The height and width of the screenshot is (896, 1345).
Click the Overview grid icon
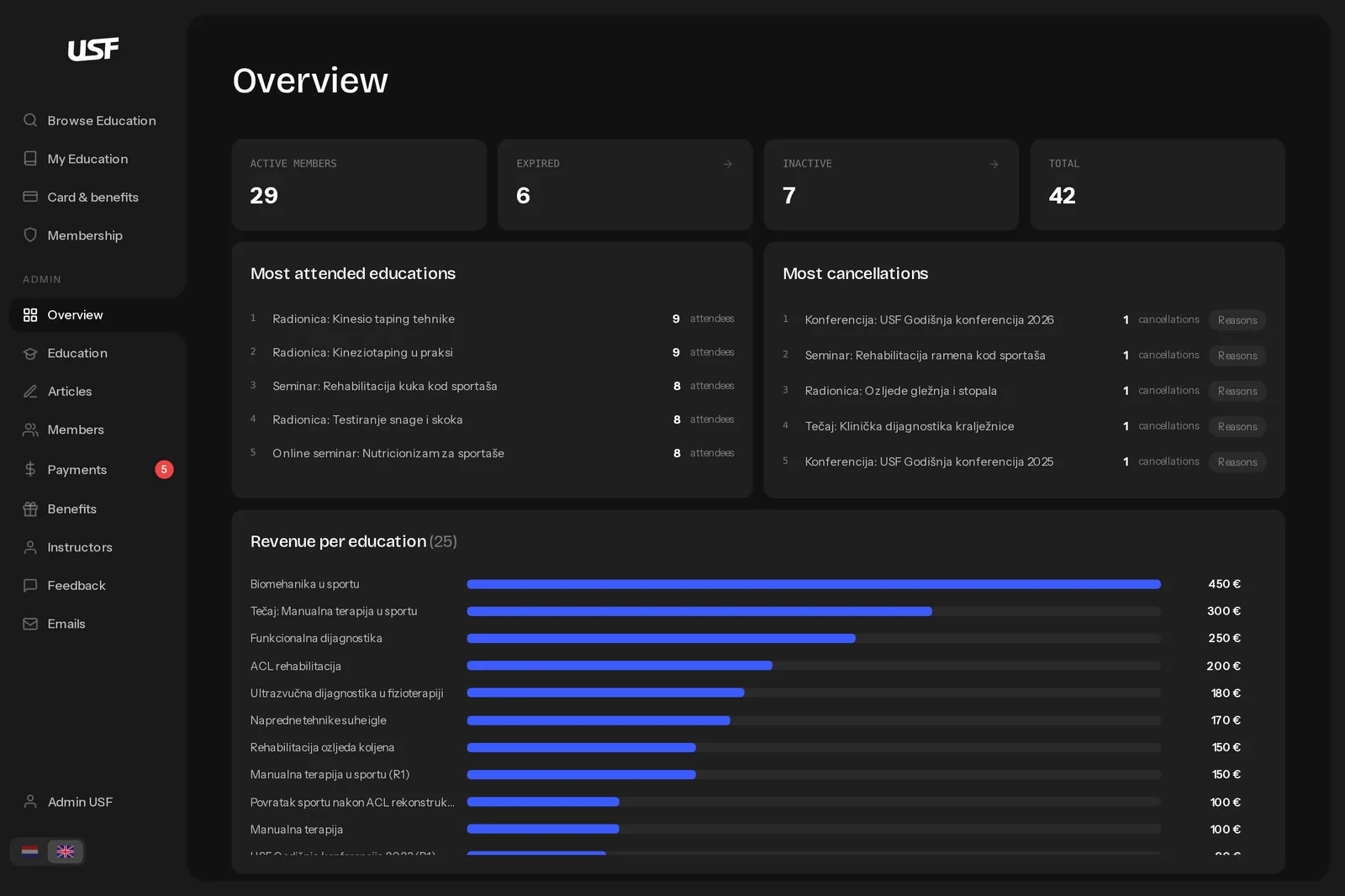(30, 315)
